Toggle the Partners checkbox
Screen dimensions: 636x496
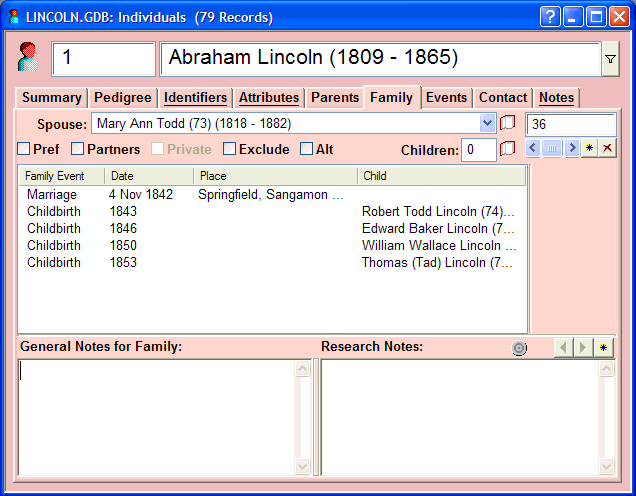(78, 149)
